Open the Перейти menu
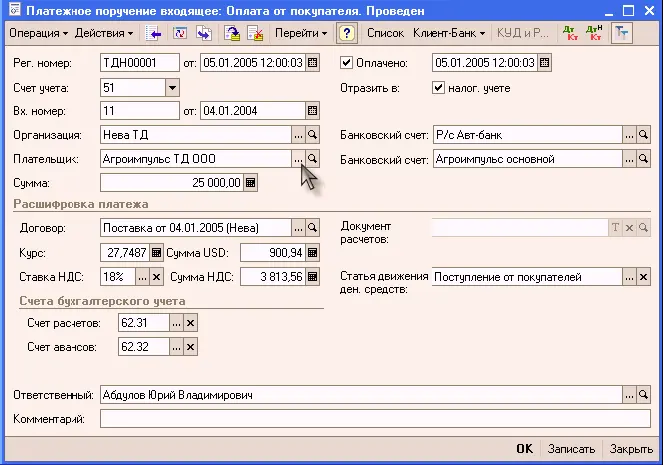Viewport: 663px width, 465px height. coord(301,33)
